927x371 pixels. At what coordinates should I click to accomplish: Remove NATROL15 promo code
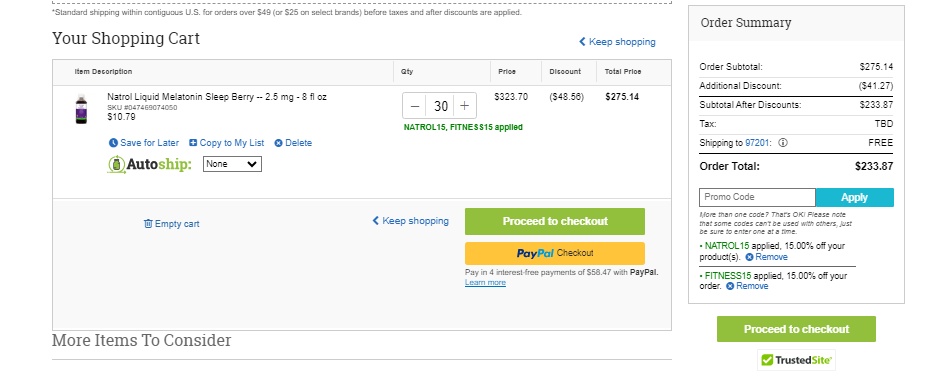pos(766,257)
